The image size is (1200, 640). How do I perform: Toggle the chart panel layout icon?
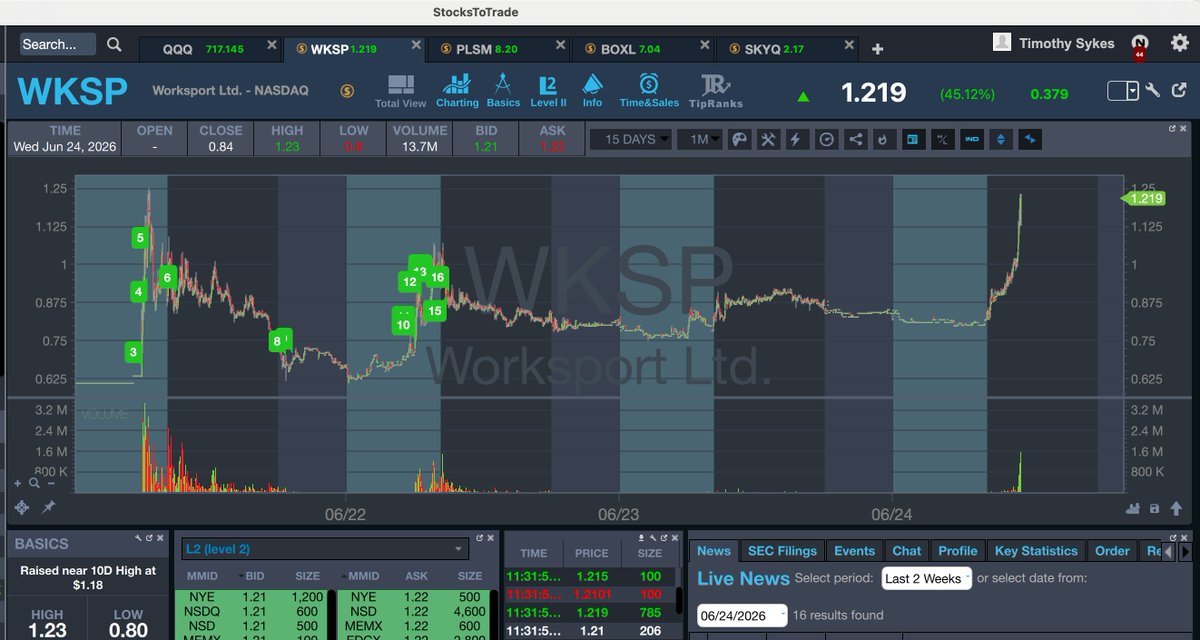pos(912,140)
